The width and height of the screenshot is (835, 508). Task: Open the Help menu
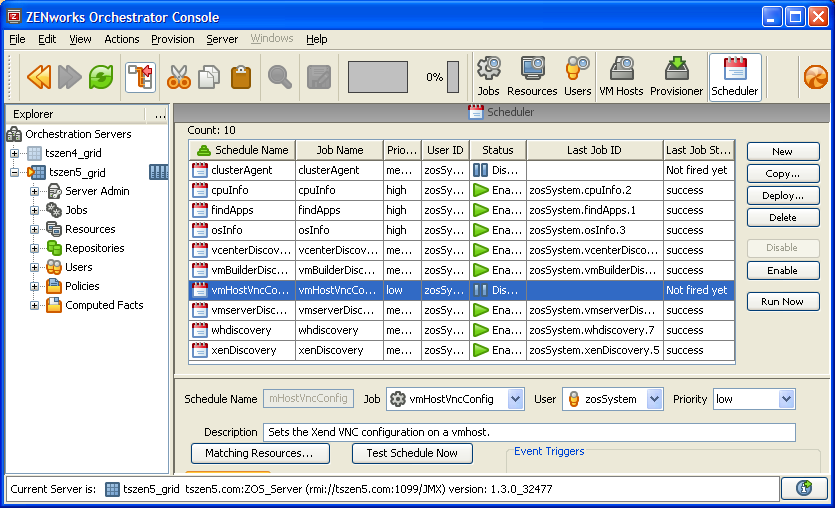pyautogui.click(x=316, y=39)
